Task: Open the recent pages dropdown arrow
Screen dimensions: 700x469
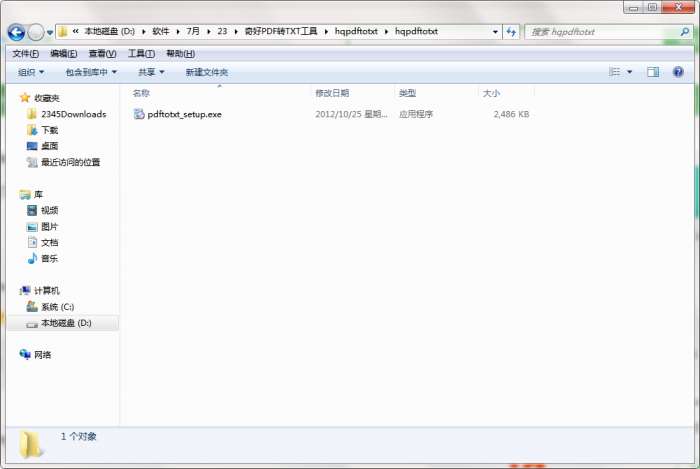Action: coord(50,33)
